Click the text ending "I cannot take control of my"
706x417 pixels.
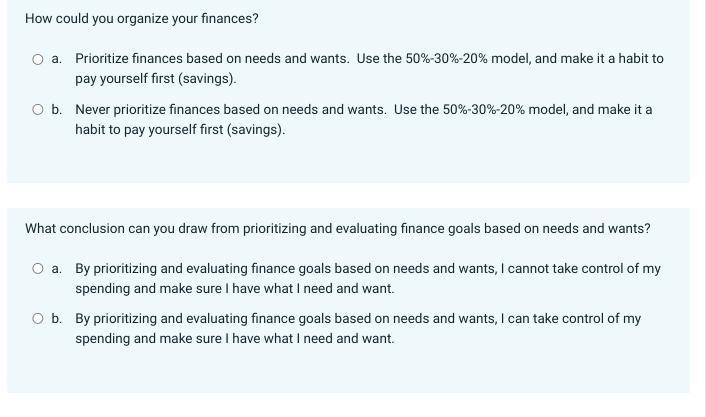click(x=368, y=268)
